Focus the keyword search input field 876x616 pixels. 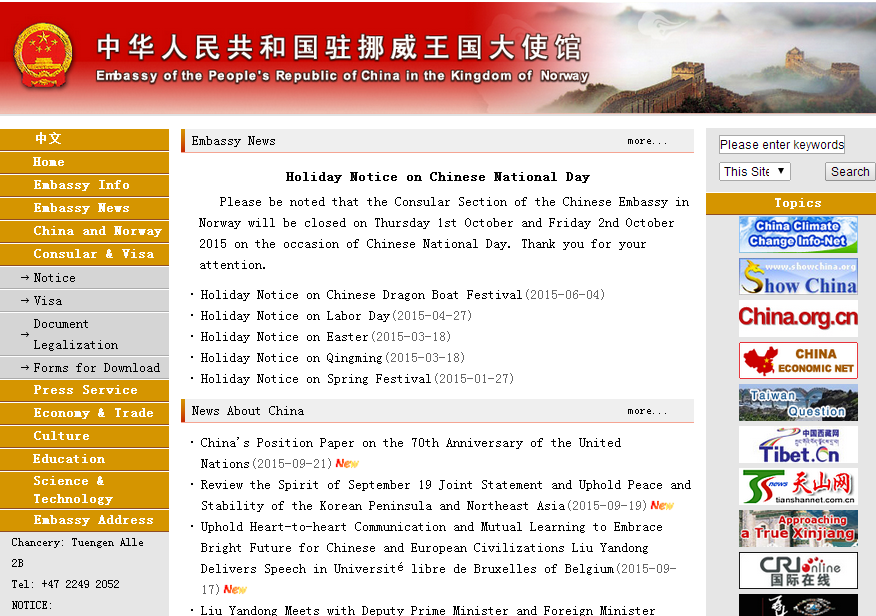[781, 144]
